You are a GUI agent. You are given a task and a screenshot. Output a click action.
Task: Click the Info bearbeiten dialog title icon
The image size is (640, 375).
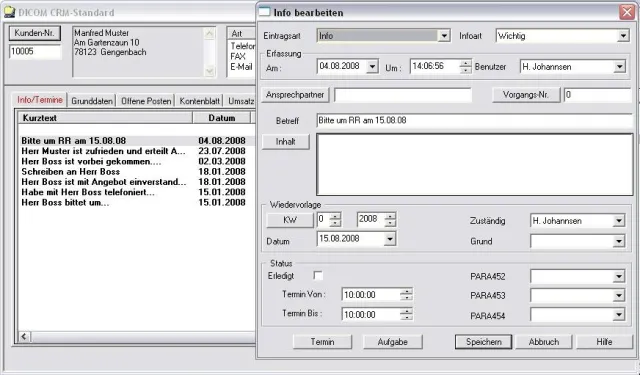[x=265, y=12]
